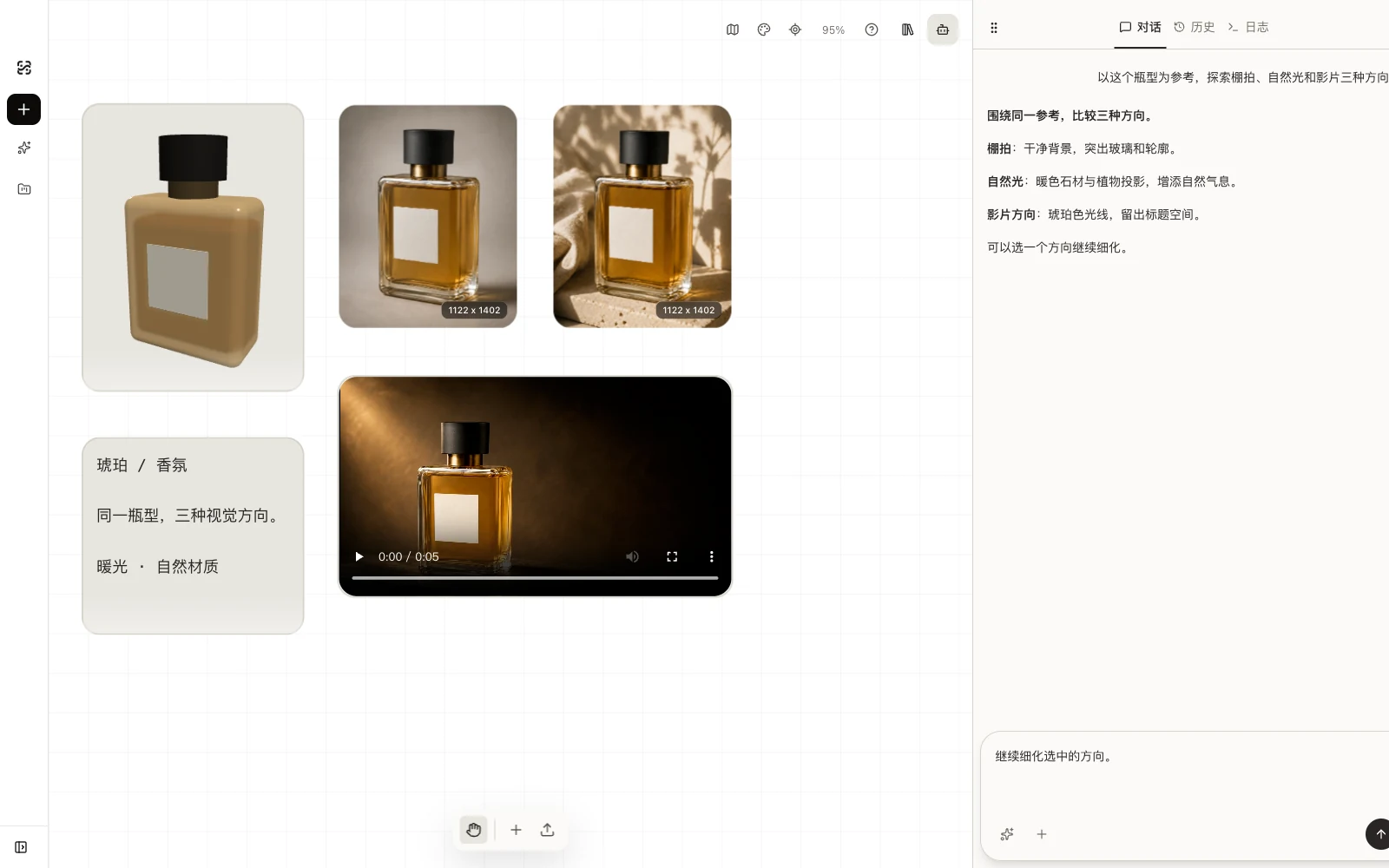Screen dimensions: 1389x868
Task: Click the text 琥珀 / 香氛
Action: tap(142, 465)
